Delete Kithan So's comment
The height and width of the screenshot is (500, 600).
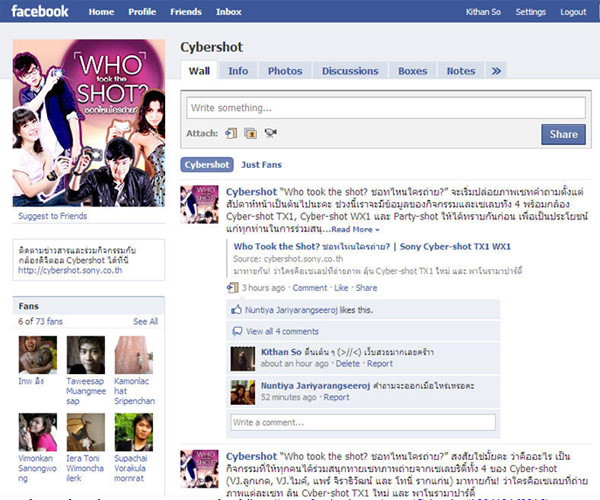click(347, 363)
